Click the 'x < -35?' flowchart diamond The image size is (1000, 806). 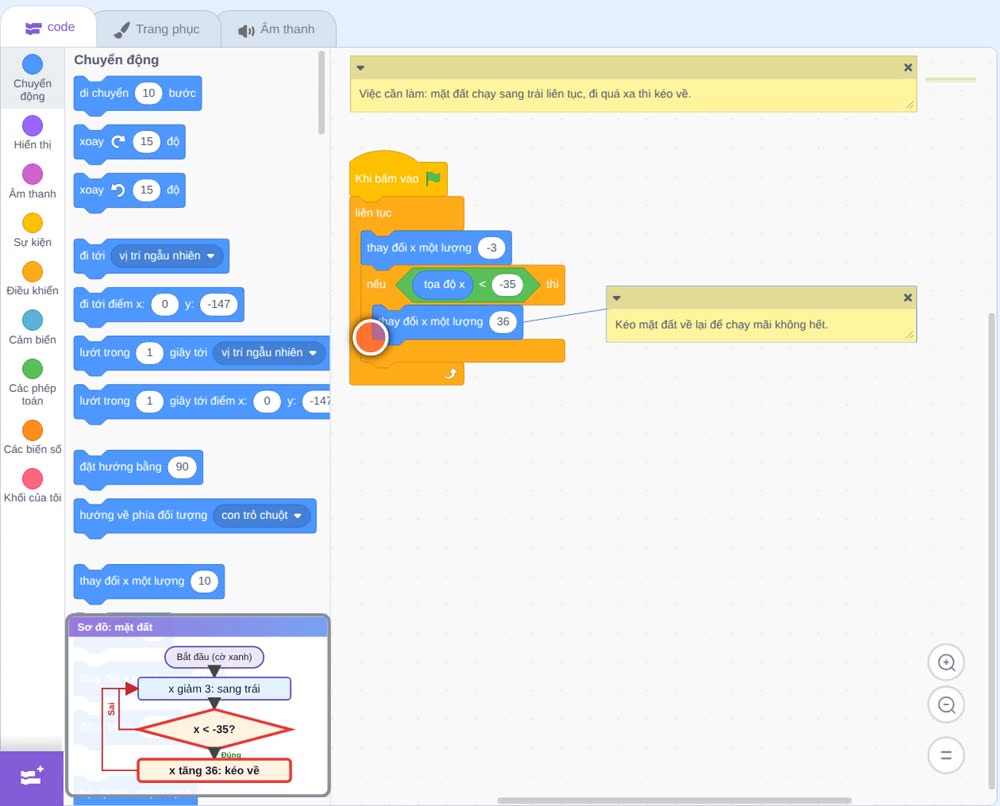pos(214,729)
